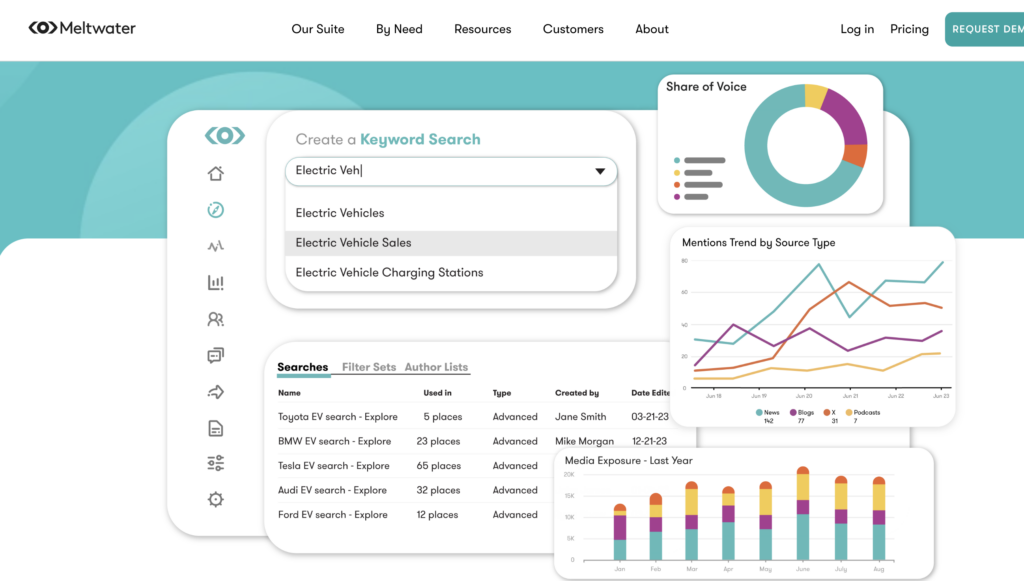The height and width of the screenshot is (581, 1024).
Task: Click the Share of Voice card title
Action: click(706, 87)
